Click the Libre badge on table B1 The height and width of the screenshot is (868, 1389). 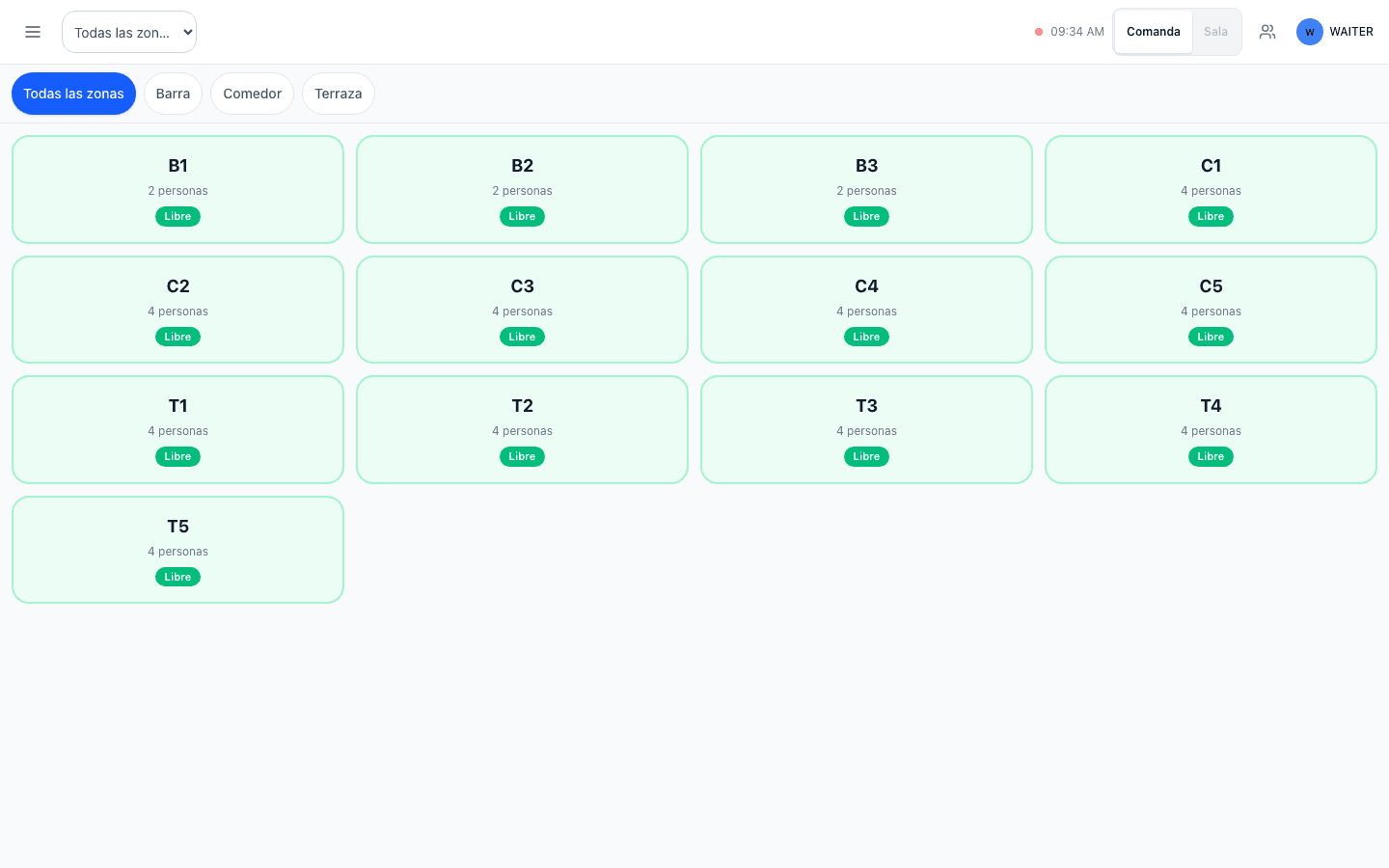pyautogui.click(x=177, y=216)
